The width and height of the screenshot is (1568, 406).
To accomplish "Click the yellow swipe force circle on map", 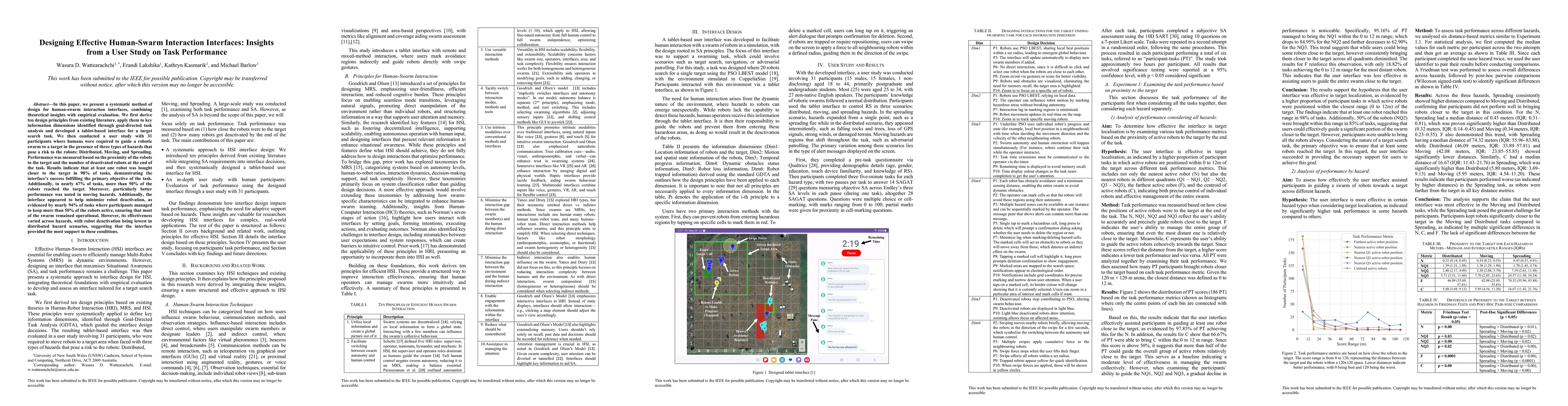I will coord(730,246).
